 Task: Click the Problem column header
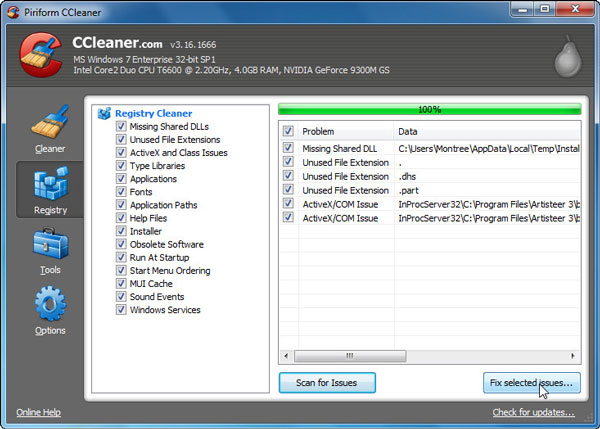pos(346,132)
